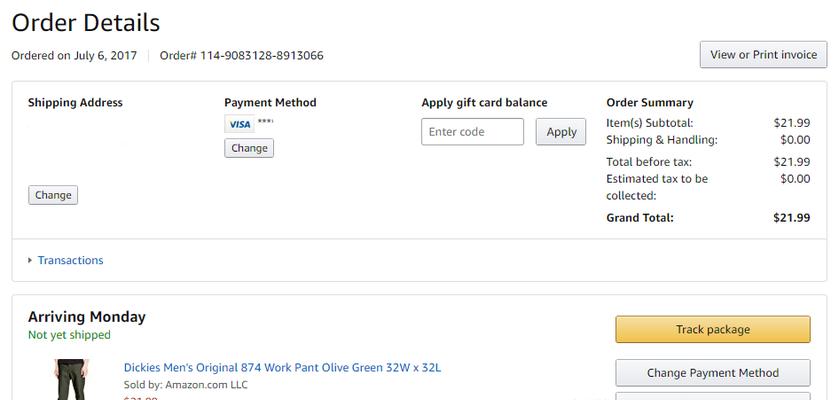Click the Change Payment Method button
The image size is (839, 400).
(x=713, y=373)
